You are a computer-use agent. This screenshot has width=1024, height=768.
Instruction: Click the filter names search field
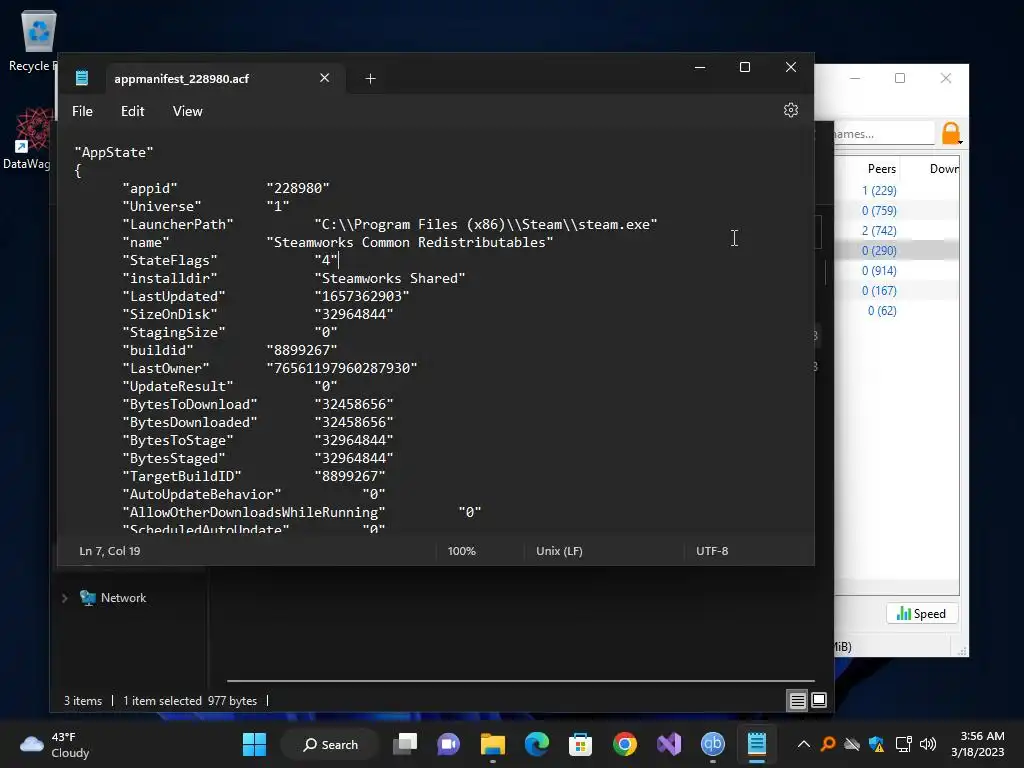884,133
